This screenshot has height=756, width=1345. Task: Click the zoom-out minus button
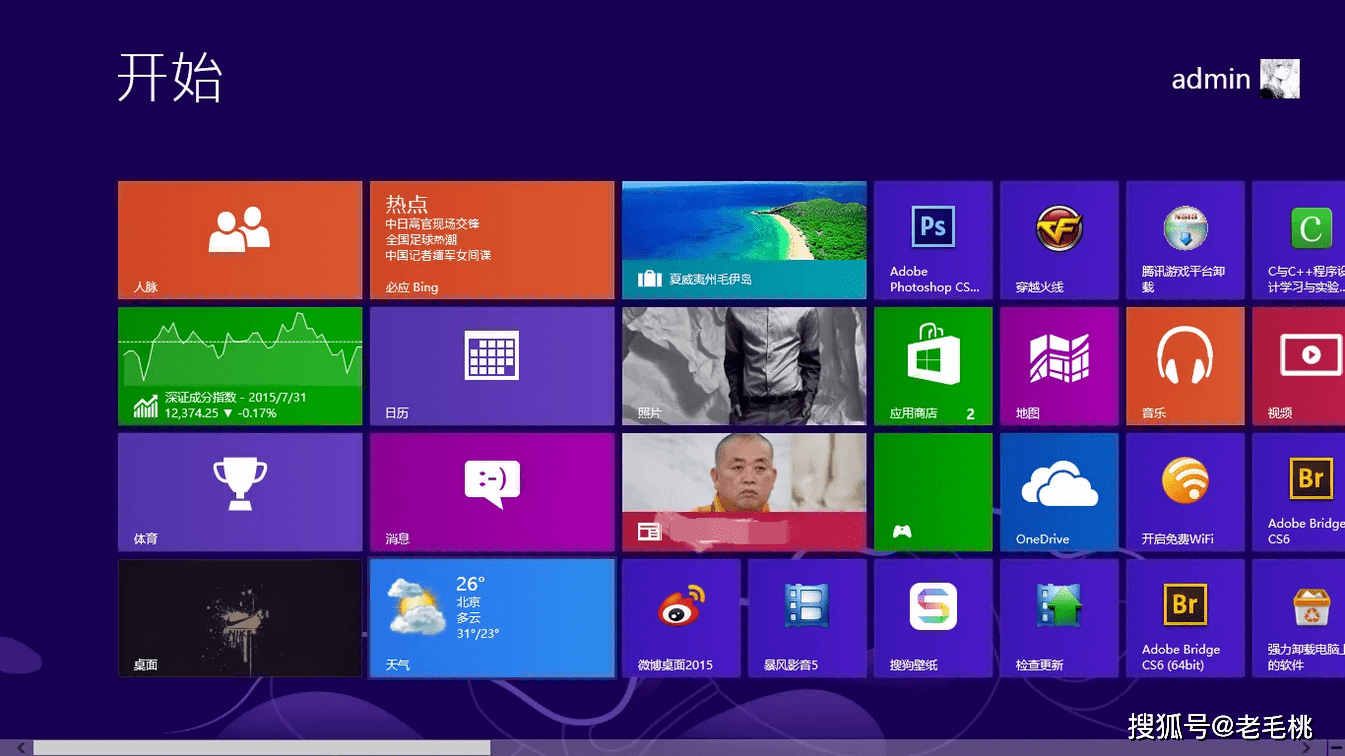pyautogui.click(x=1337, y=748)
